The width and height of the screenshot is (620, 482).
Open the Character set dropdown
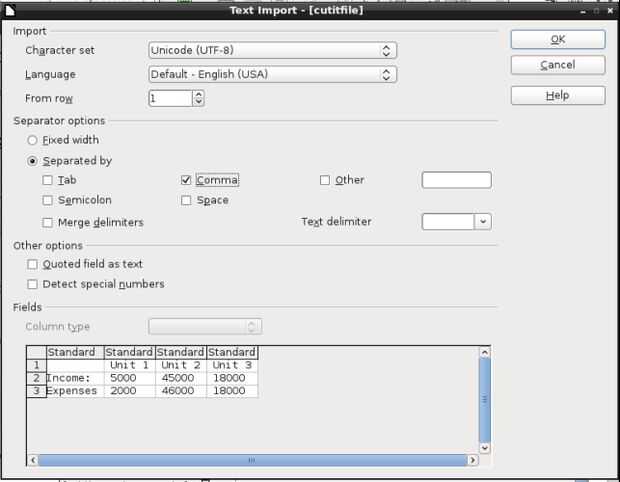(x=272, y=51)
